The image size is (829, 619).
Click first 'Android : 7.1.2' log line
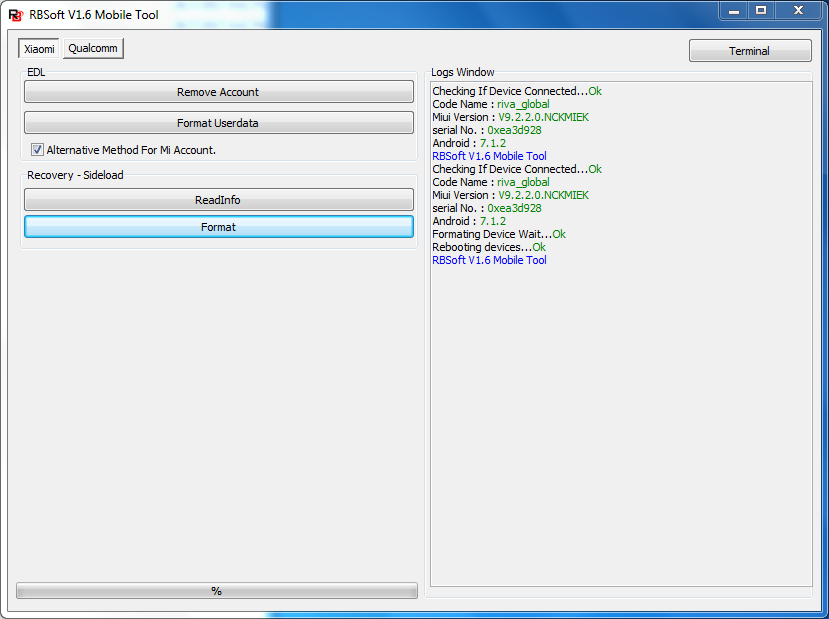click(469, 143)
